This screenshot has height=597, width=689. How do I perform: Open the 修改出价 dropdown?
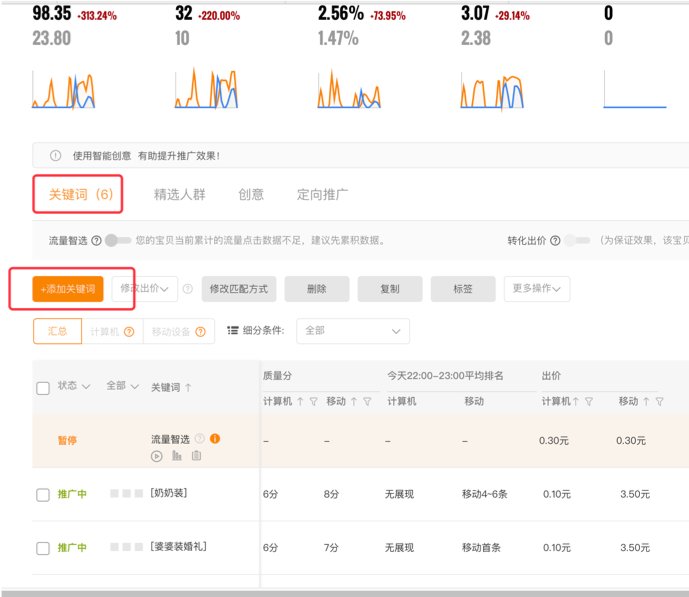click(145, 289)
